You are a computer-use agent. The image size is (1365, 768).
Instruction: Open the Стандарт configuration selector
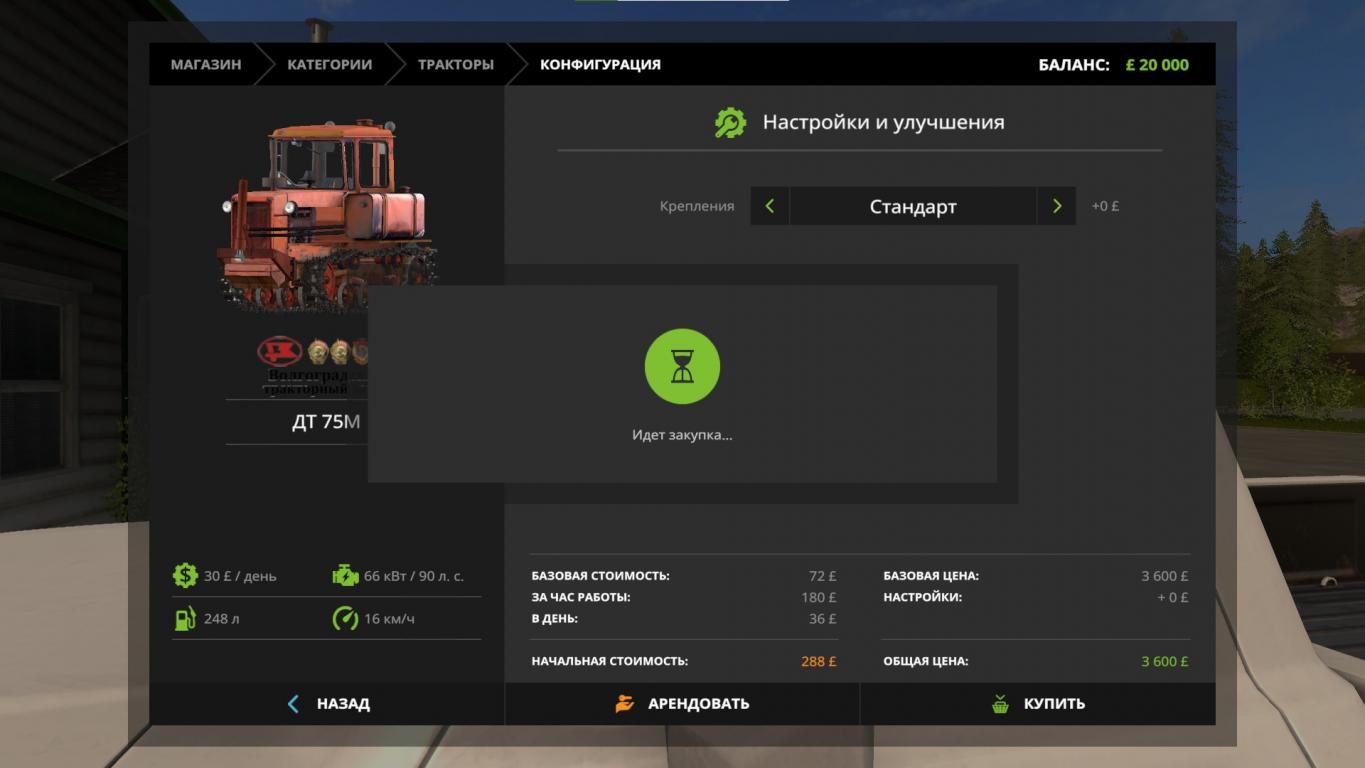coord(912,207)
